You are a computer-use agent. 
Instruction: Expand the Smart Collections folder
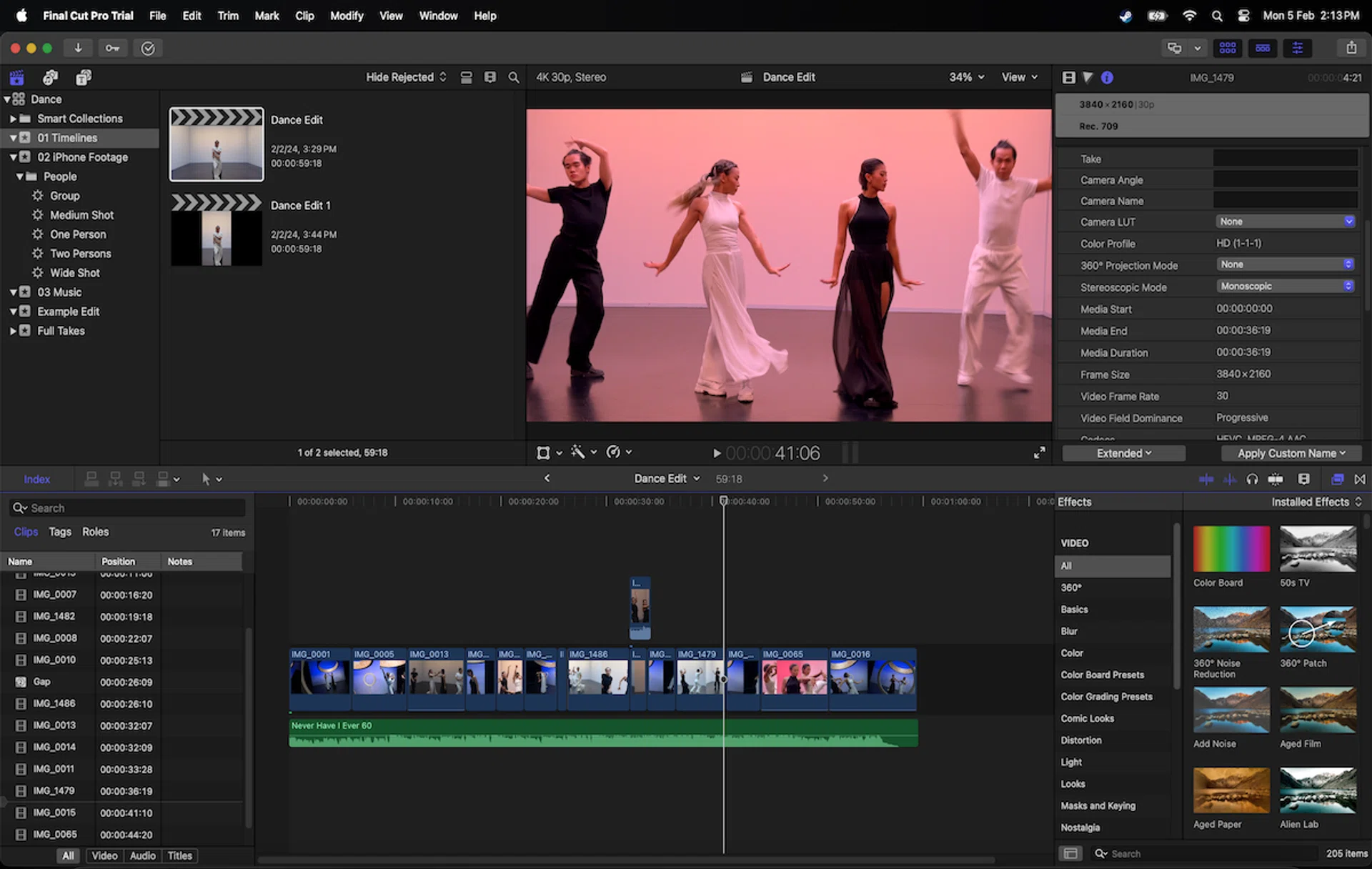coord(13,119)
